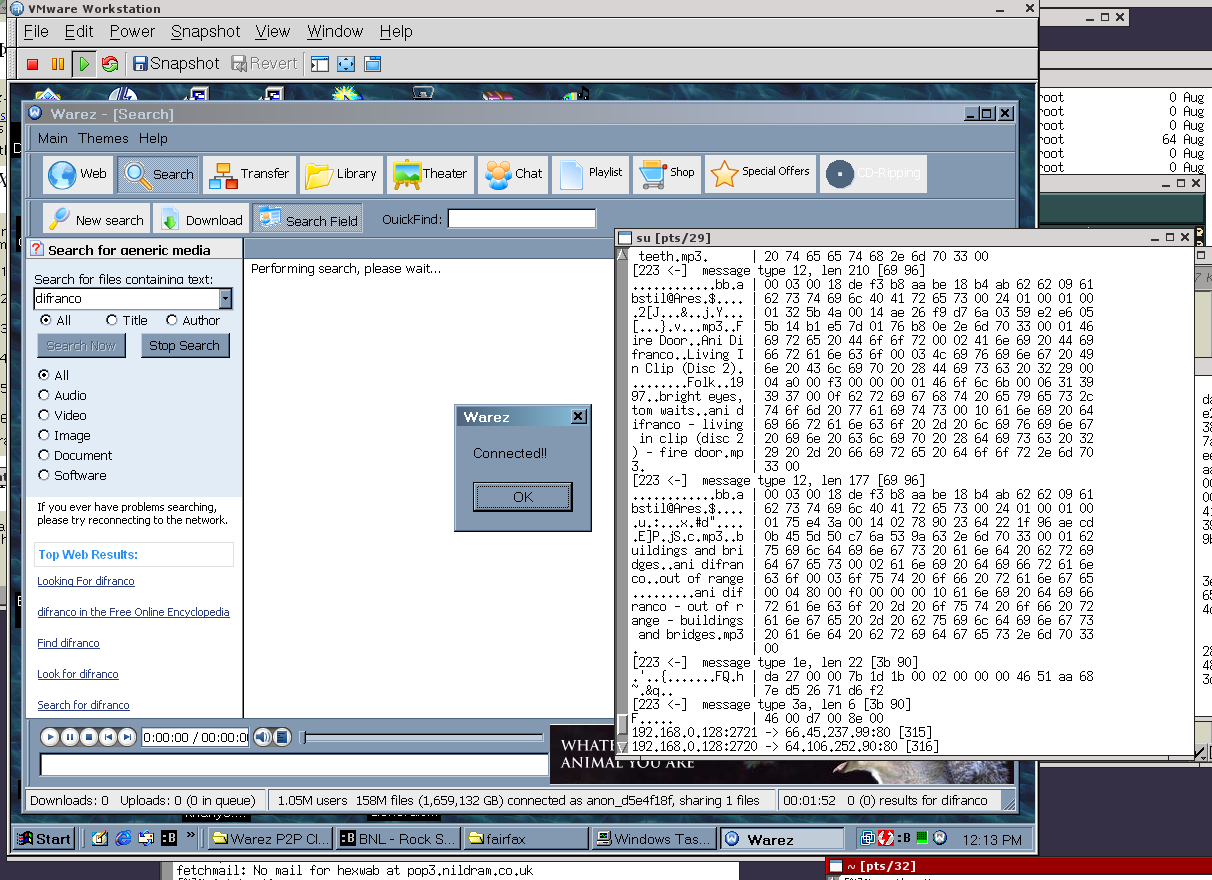Select the Document media type radio
Image resolution: width=1212 pixels, height=880 pixels.
[x=44, y=455]
